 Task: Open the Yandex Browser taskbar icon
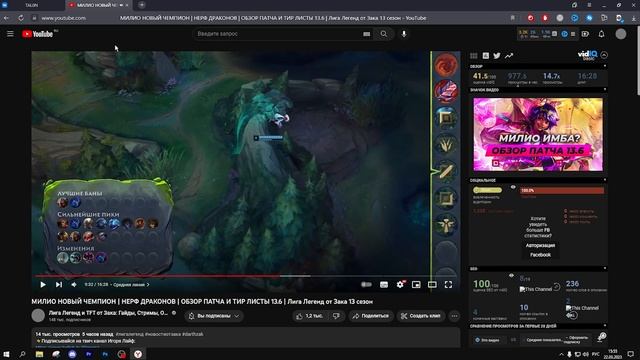click(x=138, y=354)
